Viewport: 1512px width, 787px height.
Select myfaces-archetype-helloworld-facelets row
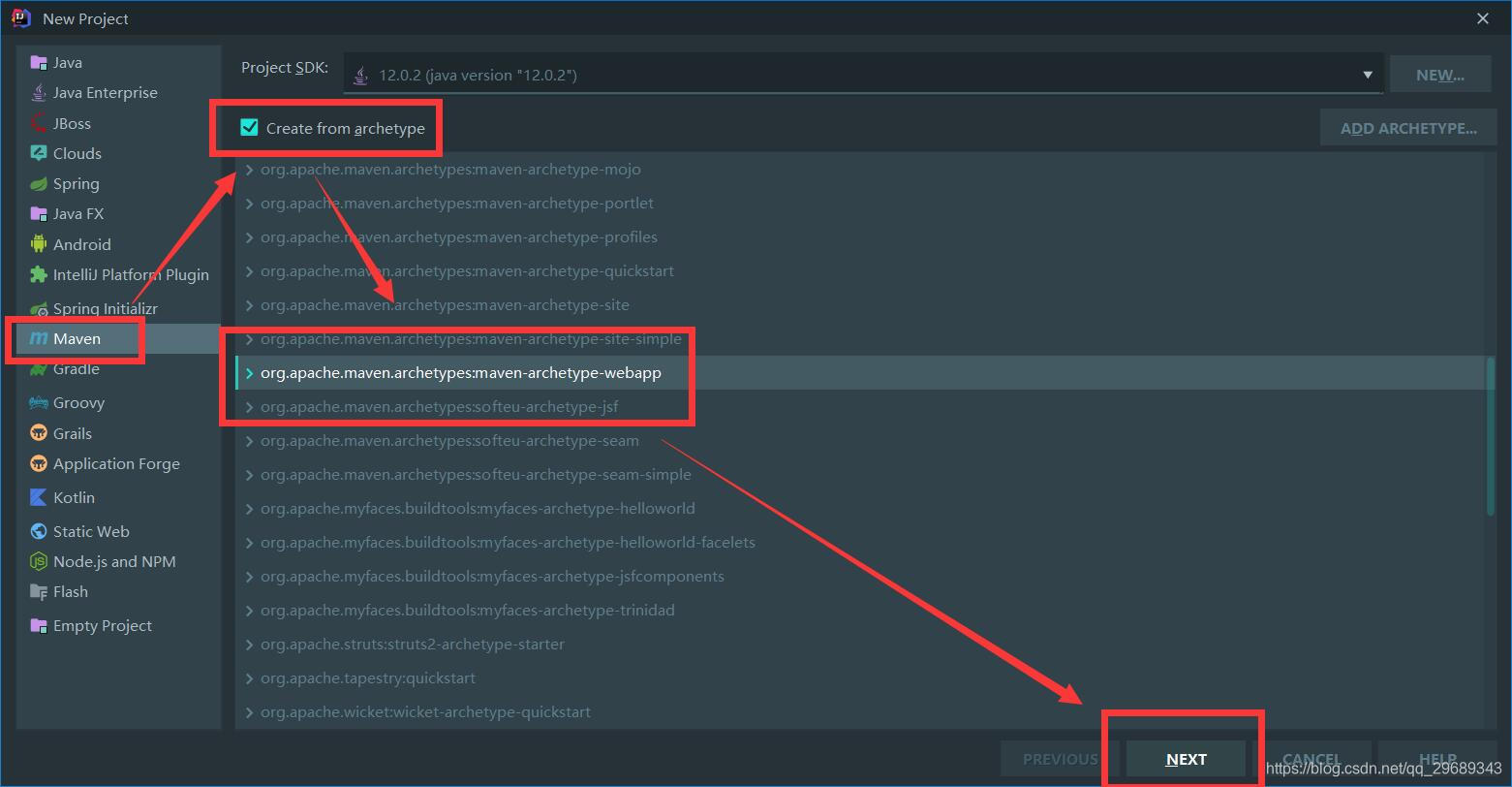click(858, 543)
